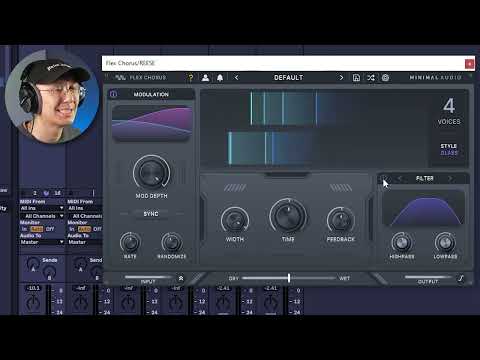Toggle the Filter section power button
Screen dimensions: 480x360
(x=384, y=179)
